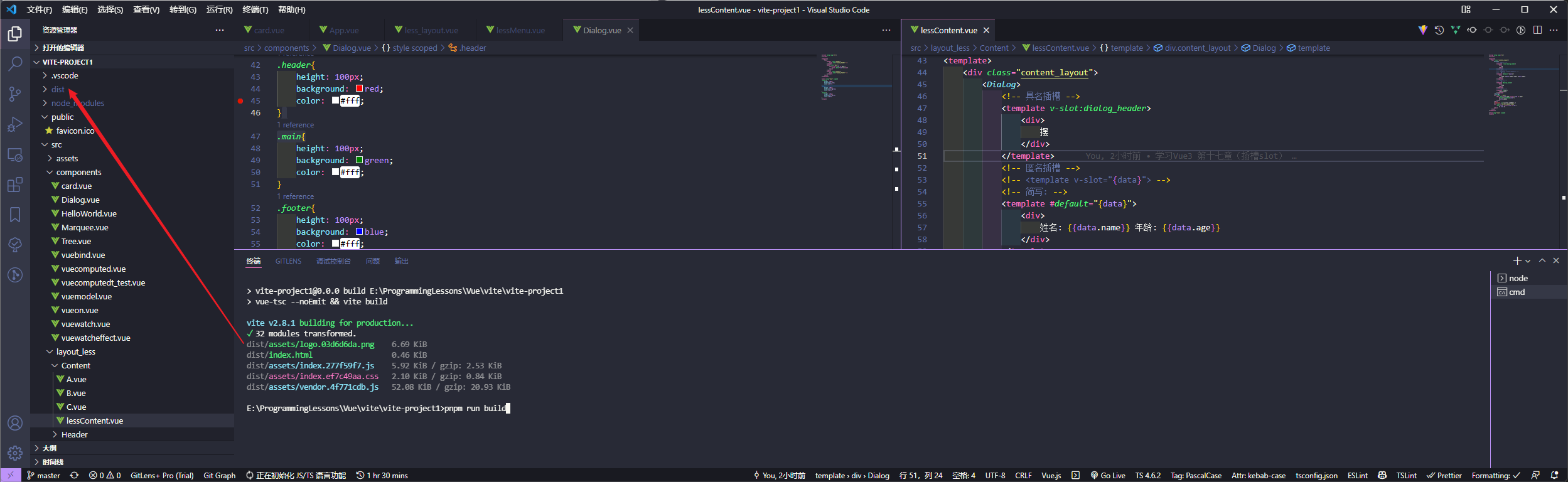The image size is (1568, 482).
Task: Click the Vite lightning icon in the editor toolbar
Action: pos(1422,29)
